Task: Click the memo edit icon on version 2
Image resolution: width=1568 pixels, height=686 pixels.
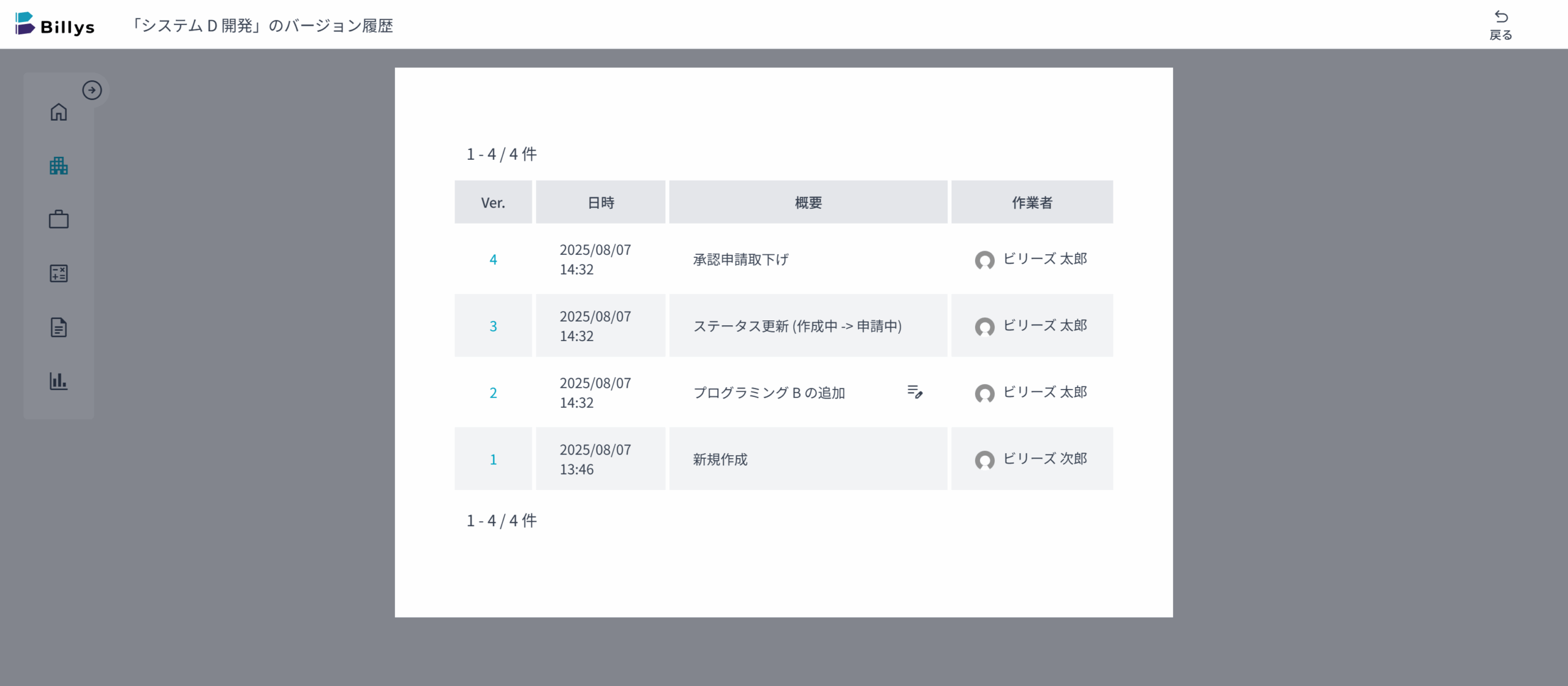Action: click(915, 391)
